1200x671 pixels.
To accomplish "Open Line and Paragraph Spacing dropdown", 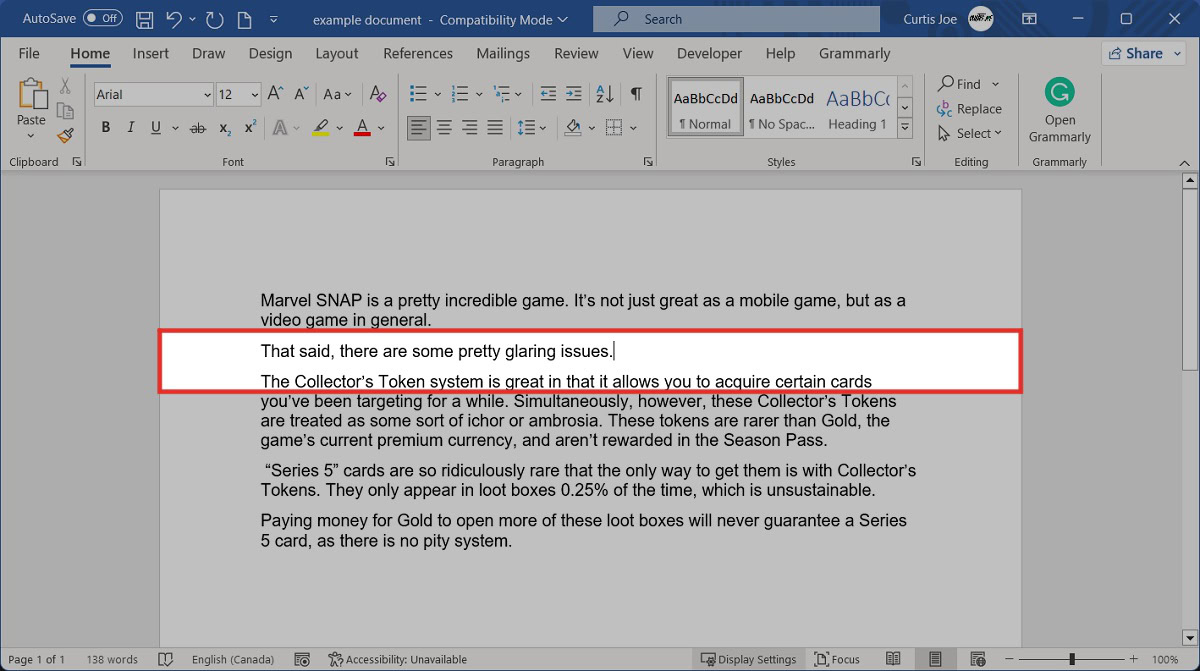I will point(530,128).
